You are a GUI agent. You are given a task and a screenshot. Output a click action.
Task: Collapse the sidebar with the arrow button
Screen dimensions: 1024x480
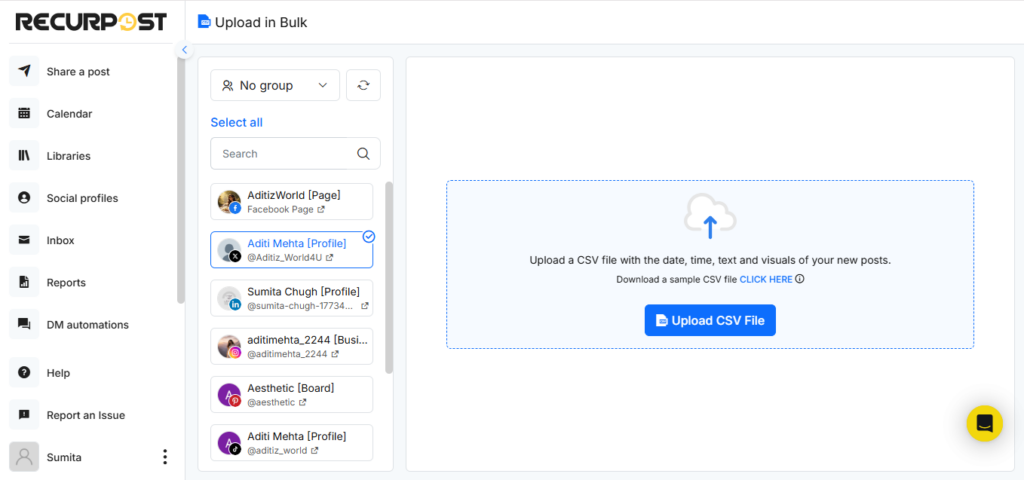[184, 50]
